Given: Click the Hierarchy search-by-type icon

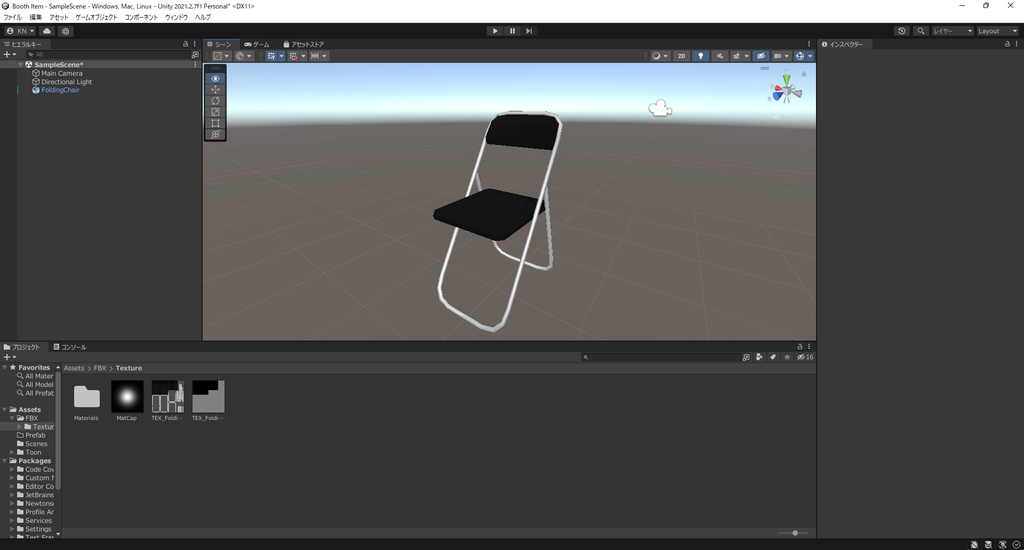Looking at the screenshot, I should [195, 54].
